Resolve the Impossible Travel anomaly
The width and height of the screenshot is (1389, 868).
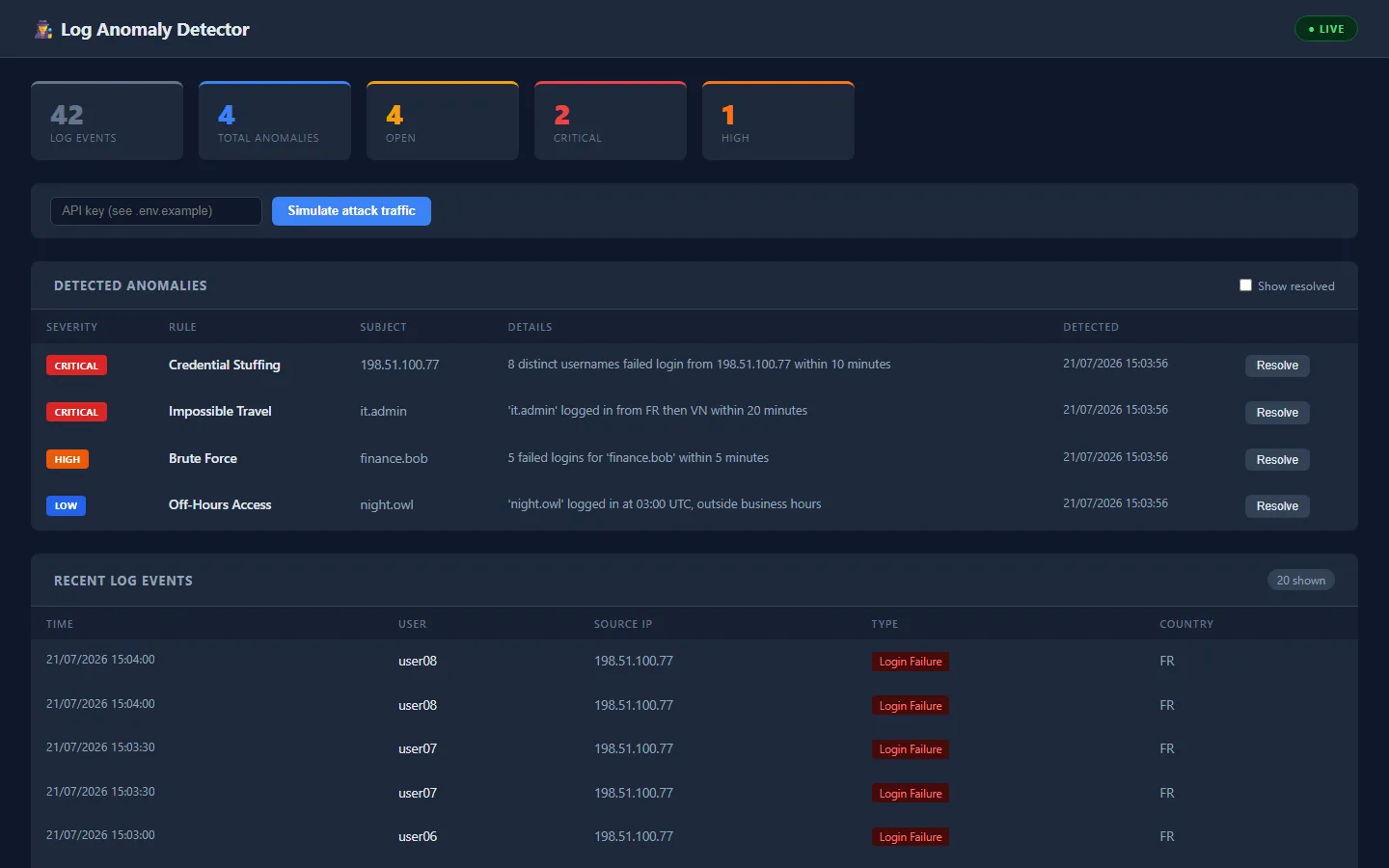point(1277,413)
